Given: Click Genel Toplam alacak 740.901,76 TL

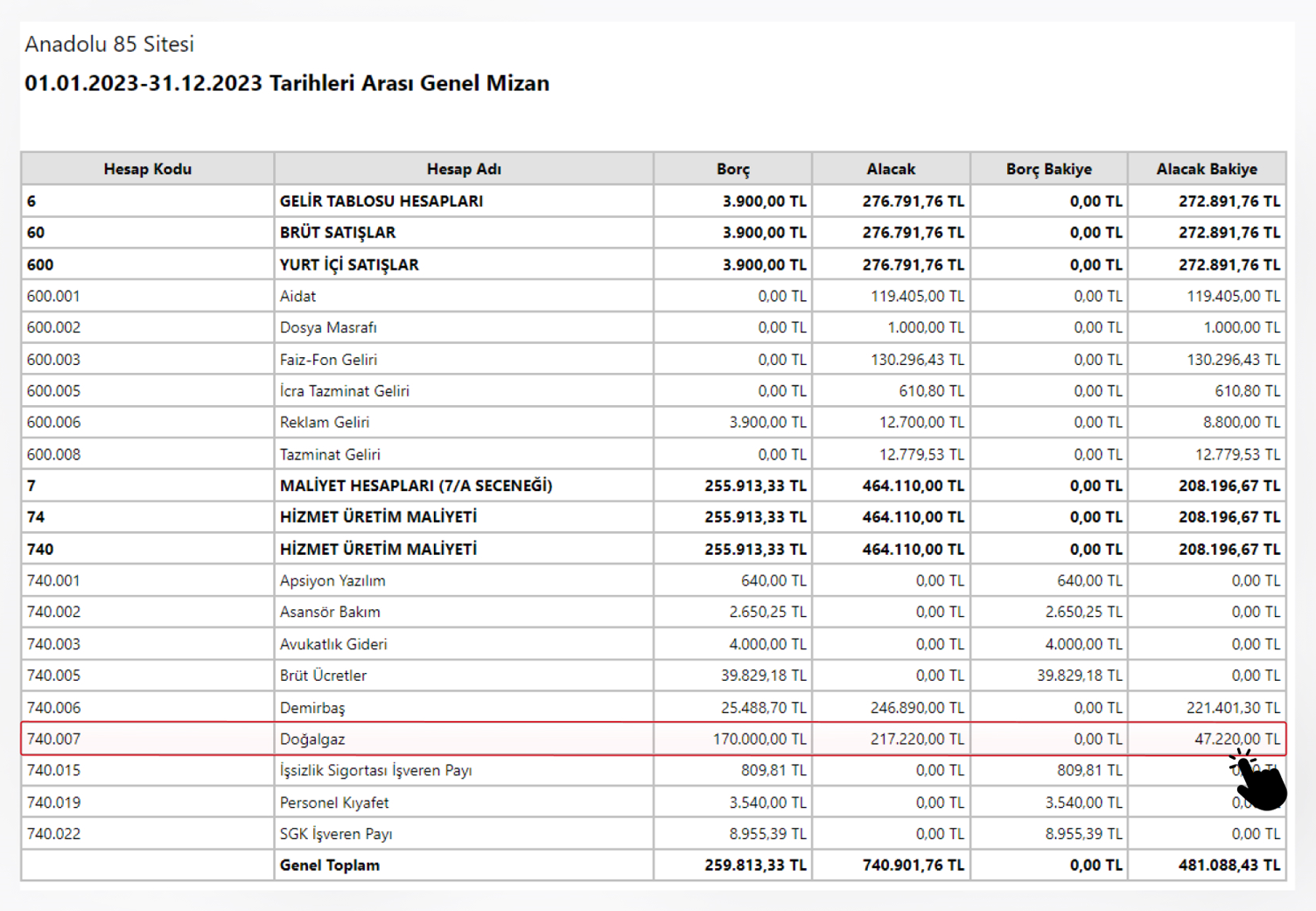Looking at the screenshot, I should 913,865.
